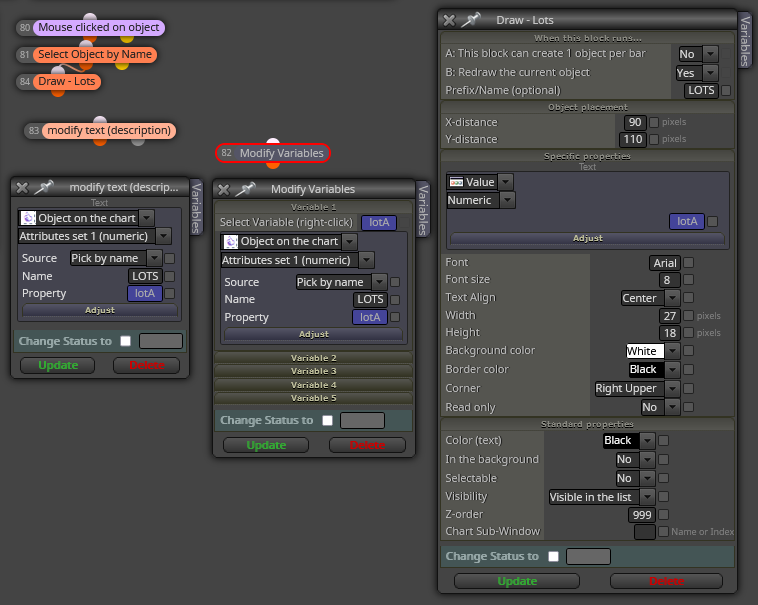Select the Modify Variables block 82
Screen dimensions: 758x605
click(273, 153)
